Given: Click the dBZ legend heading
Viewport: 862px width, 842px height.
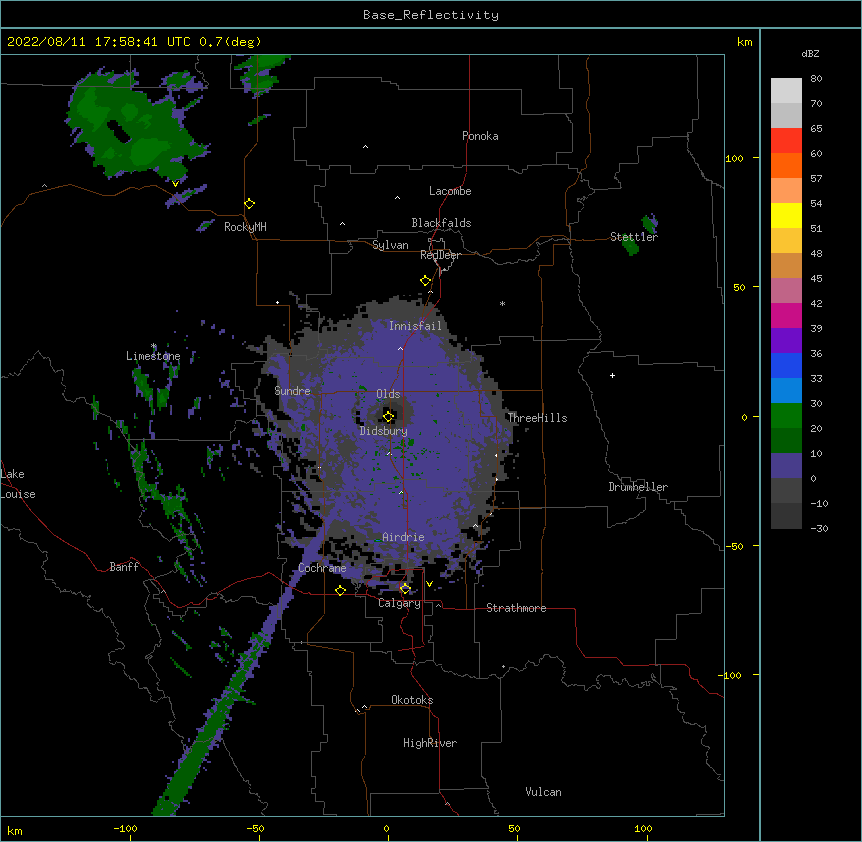Looking at the screenshot, I should [810, 53].
